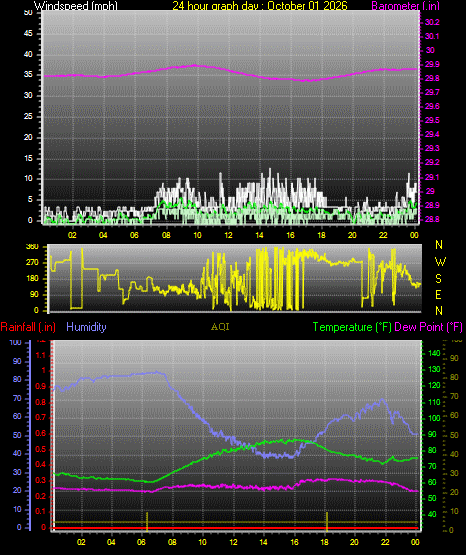Click the barometer value '30.2'
The image size is (466, 555).
pos(432,22)
